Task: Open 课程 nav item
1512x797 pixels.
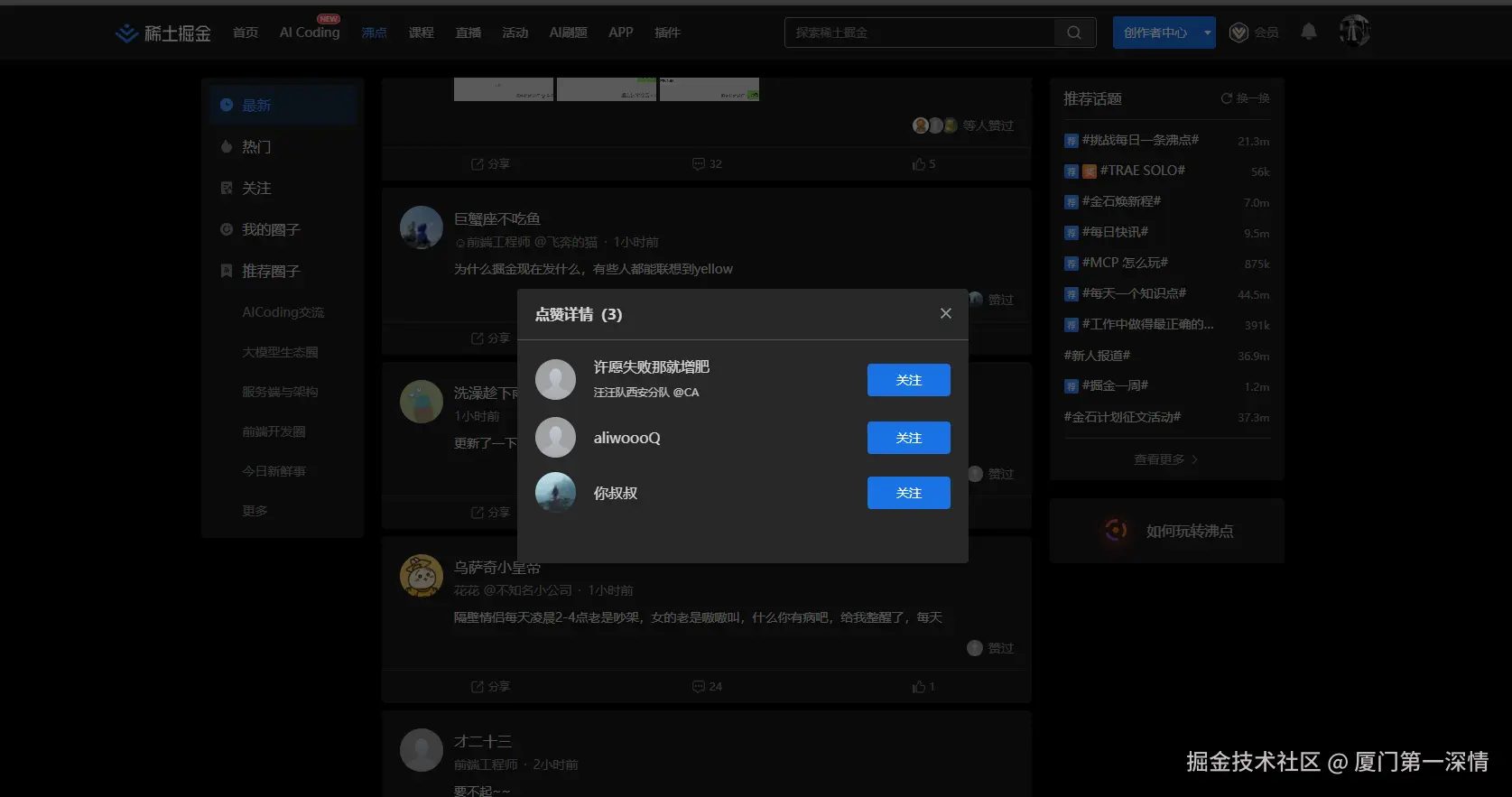Action: point(421,32)
